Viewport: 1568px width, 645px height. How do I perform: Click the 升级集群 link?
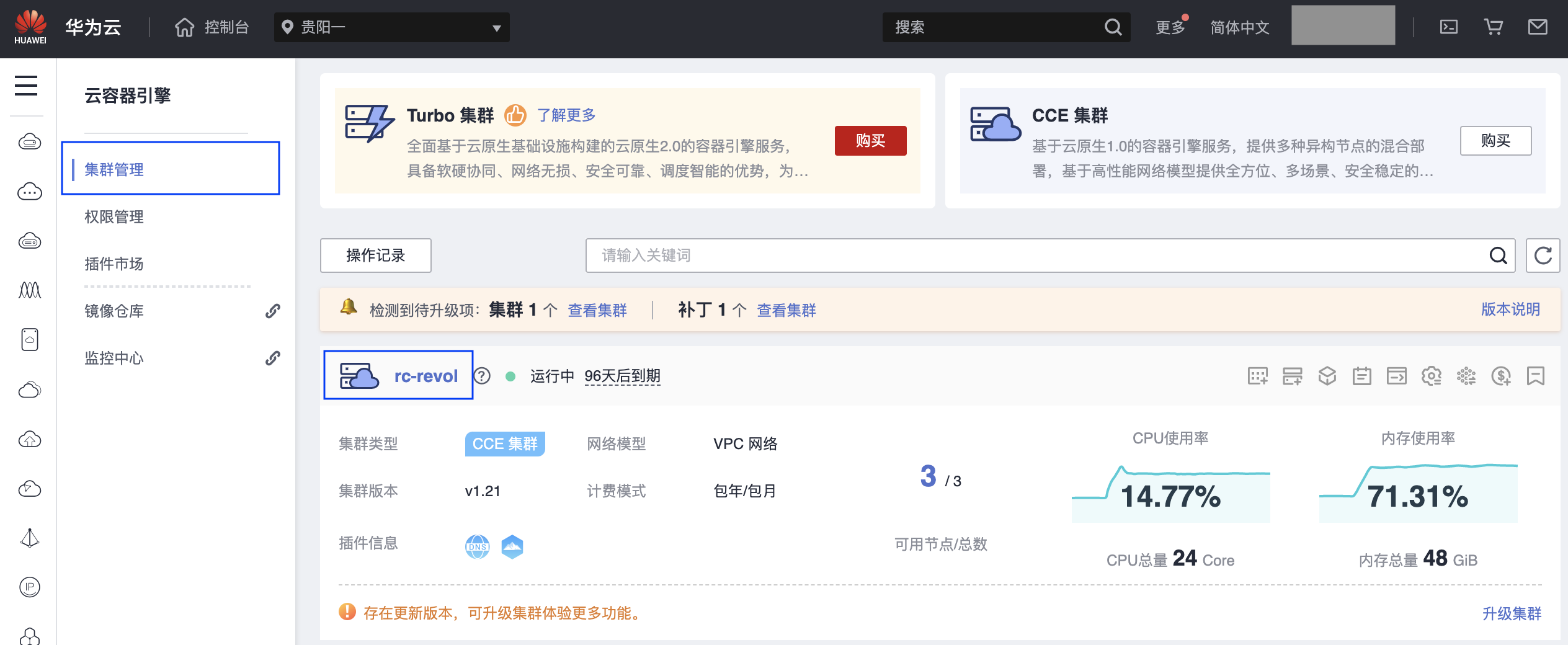pos(1512,613)
